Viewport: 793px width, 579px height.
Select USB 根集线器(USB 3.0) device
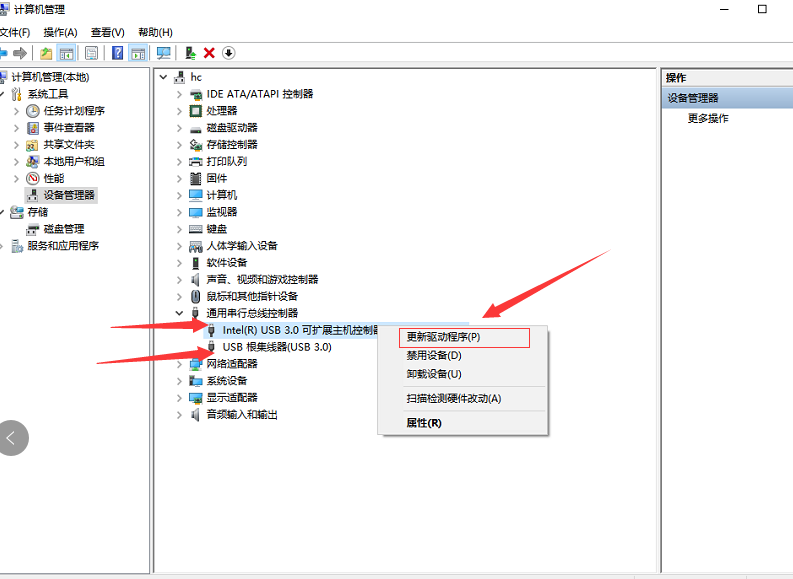tap(276, 347)
